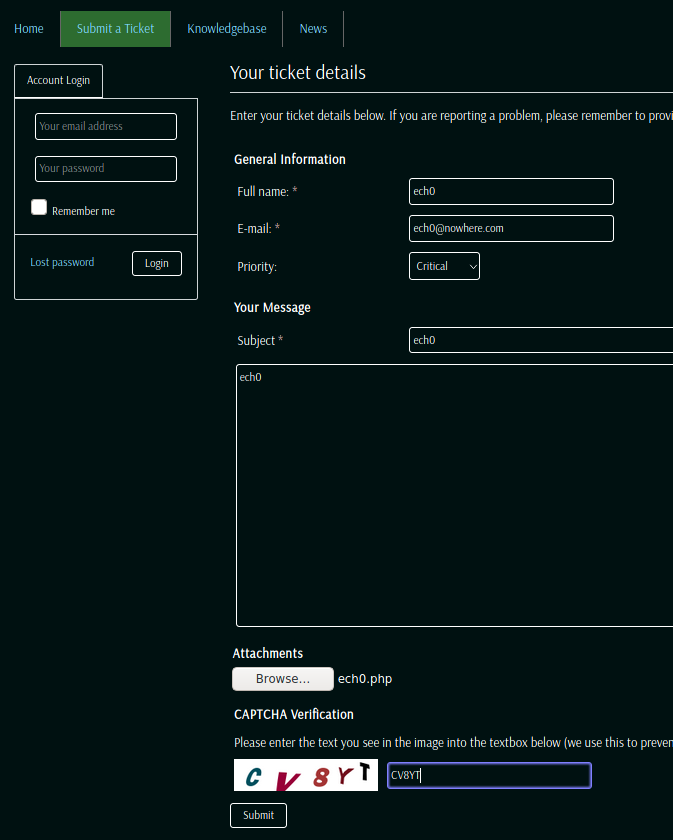Screen dimensions: 673x840
Task: Open the News tab
Action: [313, 29]
